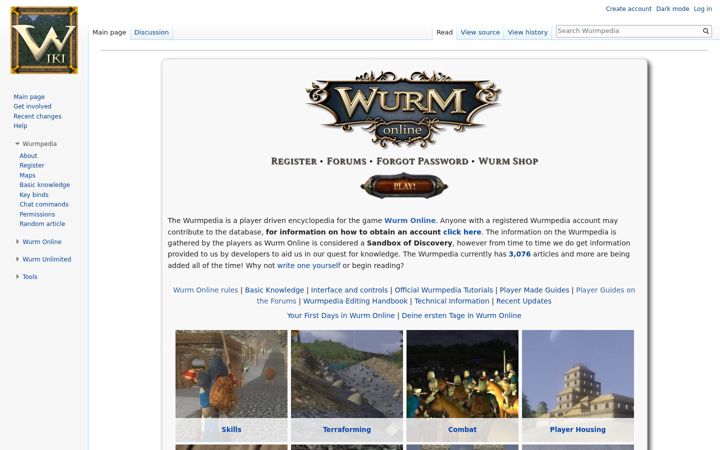
Task: Click the Wurm Online banner logo
Action: [403, 109]
